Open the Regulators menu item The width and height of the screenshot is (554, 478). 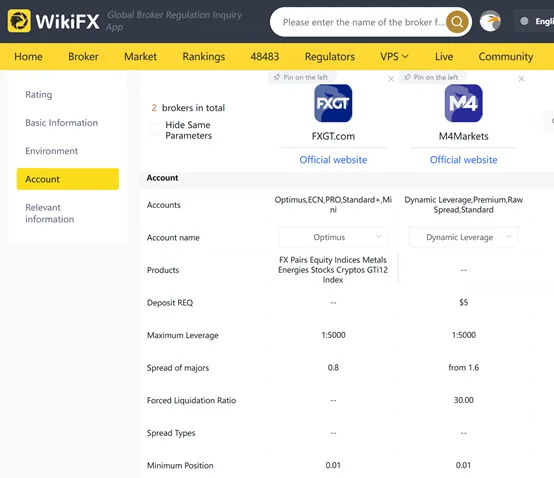(330, 57)
